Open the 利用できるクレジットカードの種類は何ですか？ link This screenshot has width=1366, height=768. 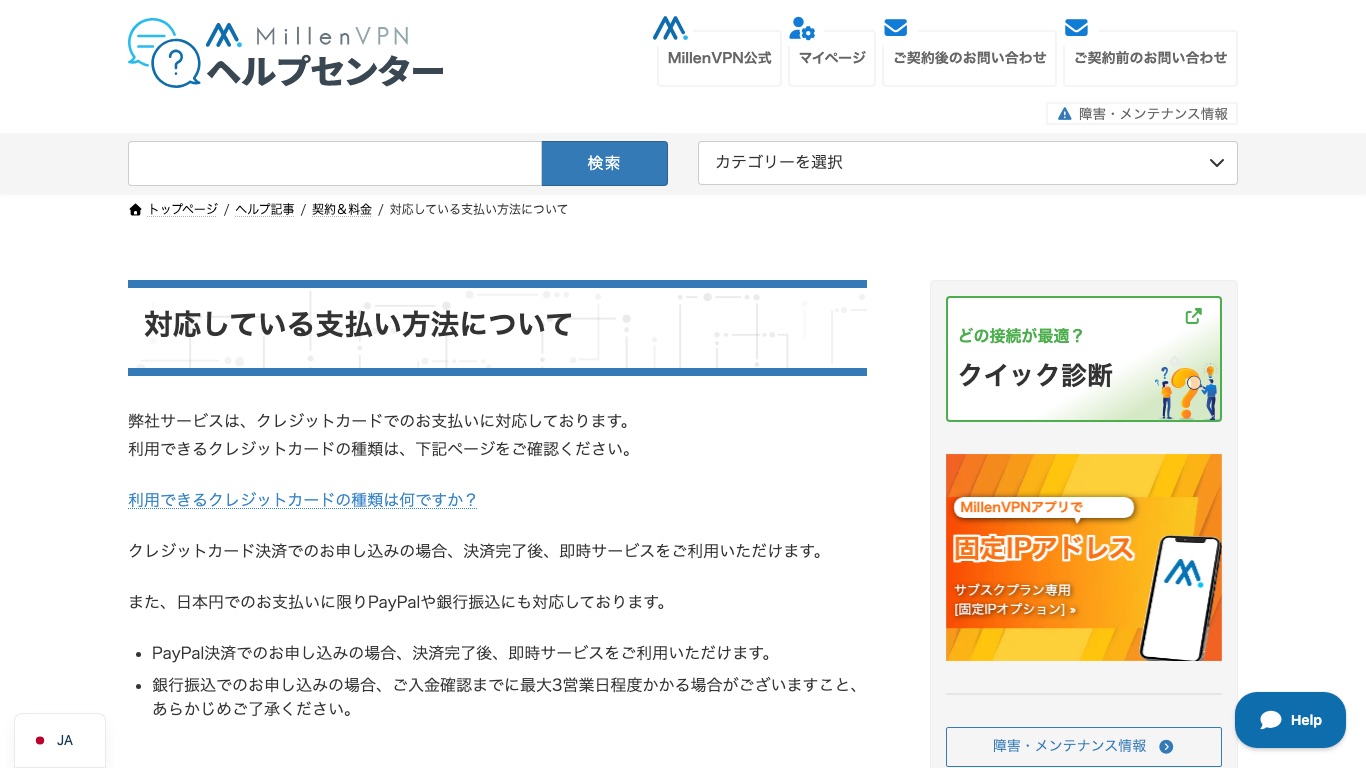(x=303, y=500)
